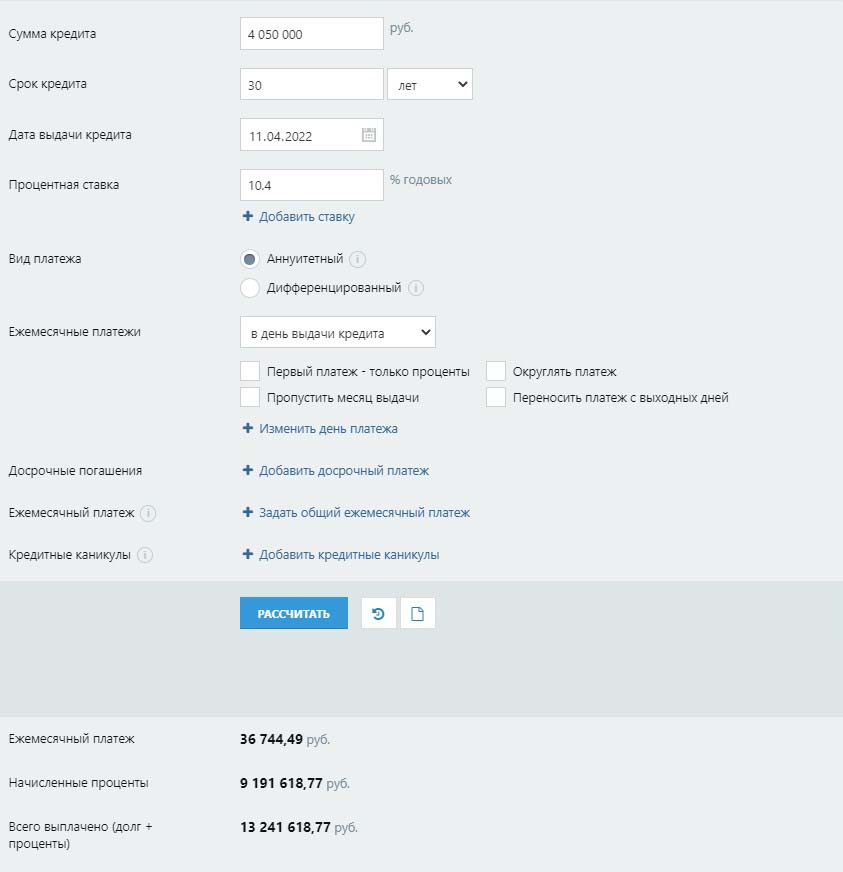The width and height of the screenshot is (843, 872).
Task: Click the Добавить досрочный платеж link
Action: (343, 471)
